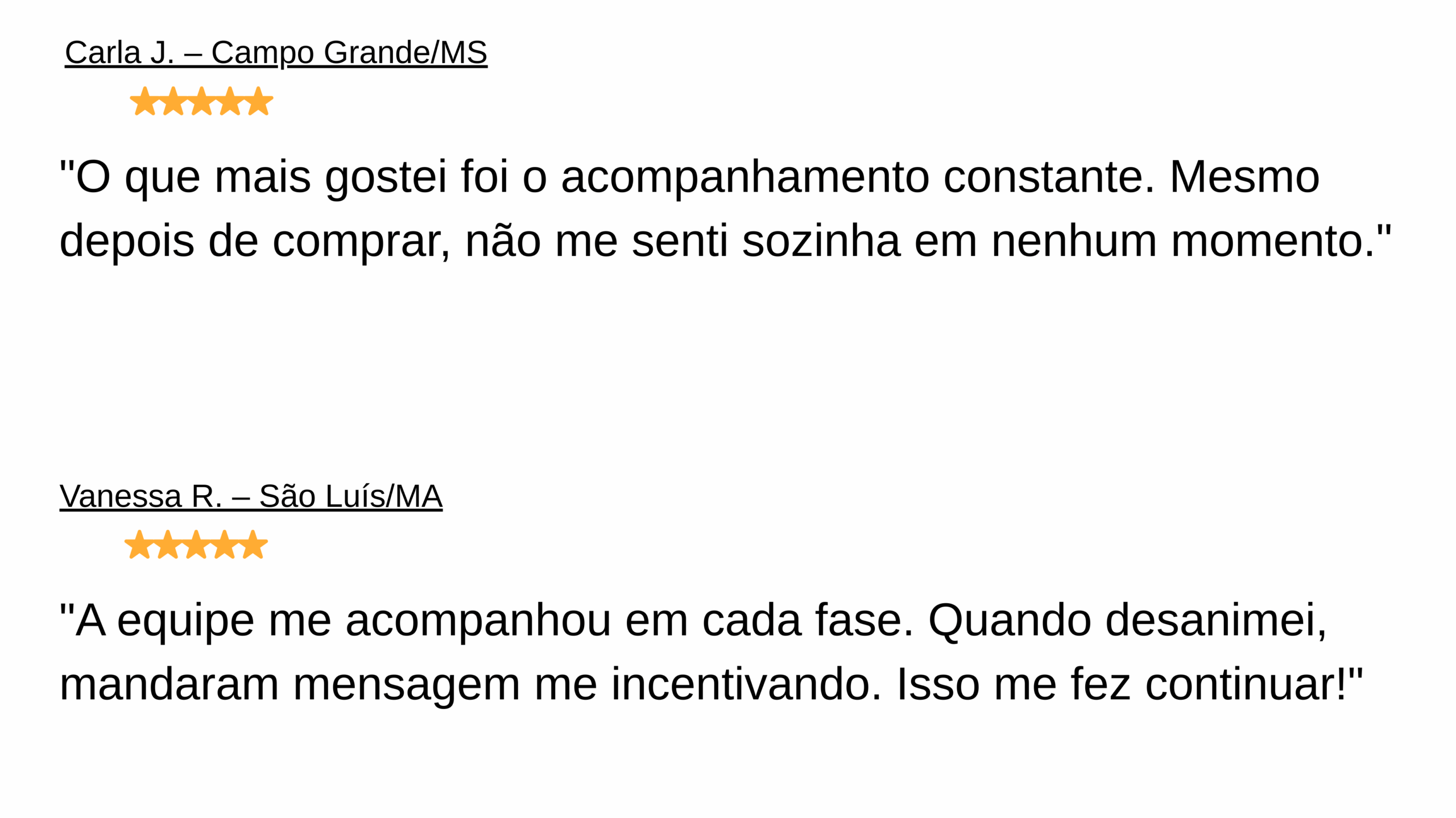Click the line starting "mandaram mensagem"
Viewport: 1456px width, 818px height.
[712, 685]
